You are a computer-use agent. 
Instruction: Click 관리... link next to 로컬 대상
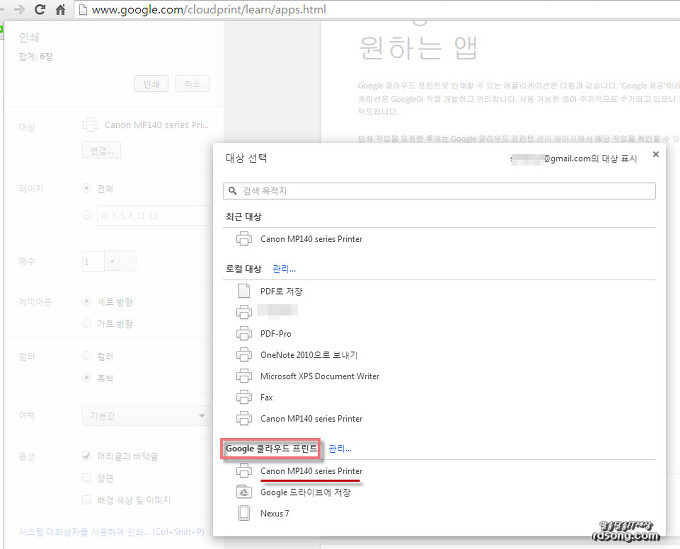pyautogui.click(x=284, y=269)
